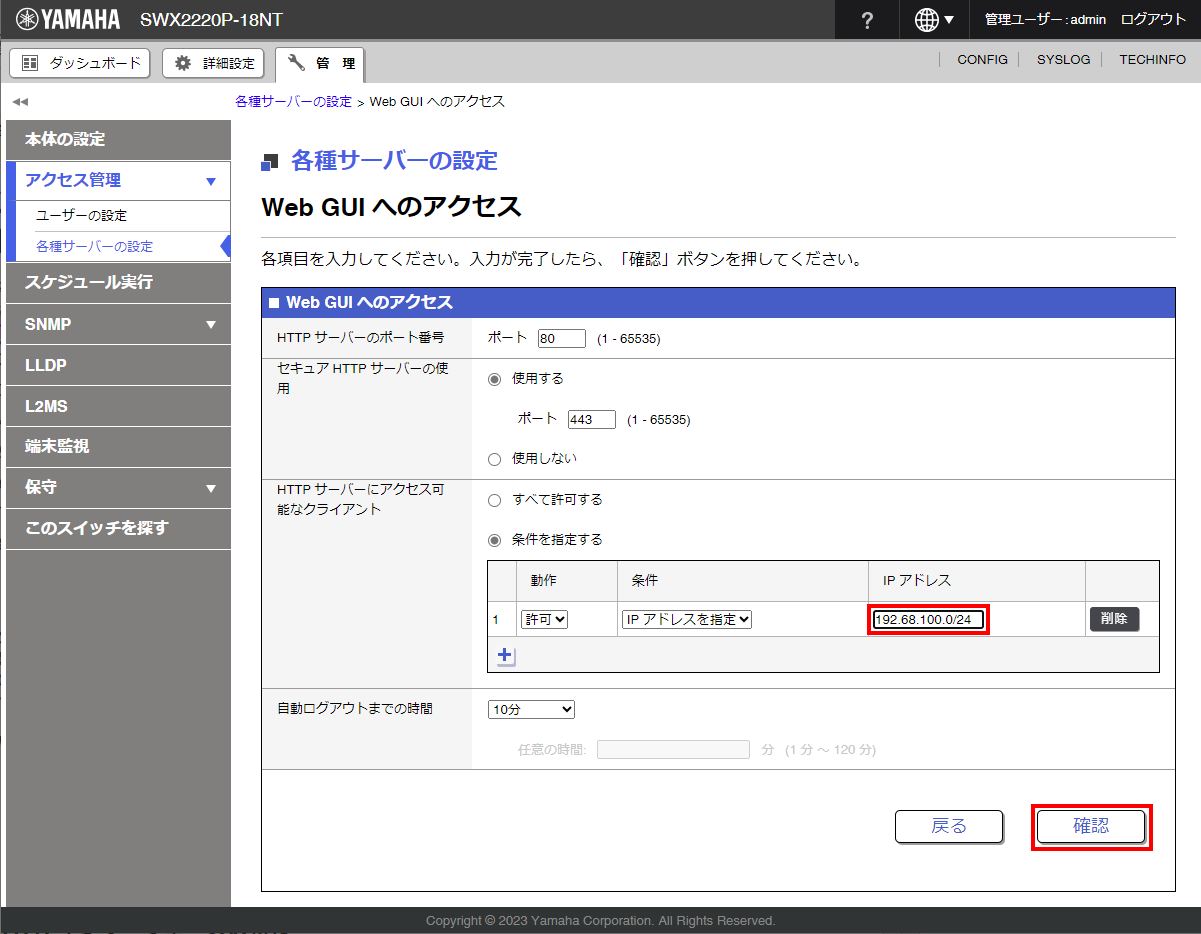Select 条件を指定する radio button
The width and height of the screenshot is (1201, 934).
click(x=494, y=540)
